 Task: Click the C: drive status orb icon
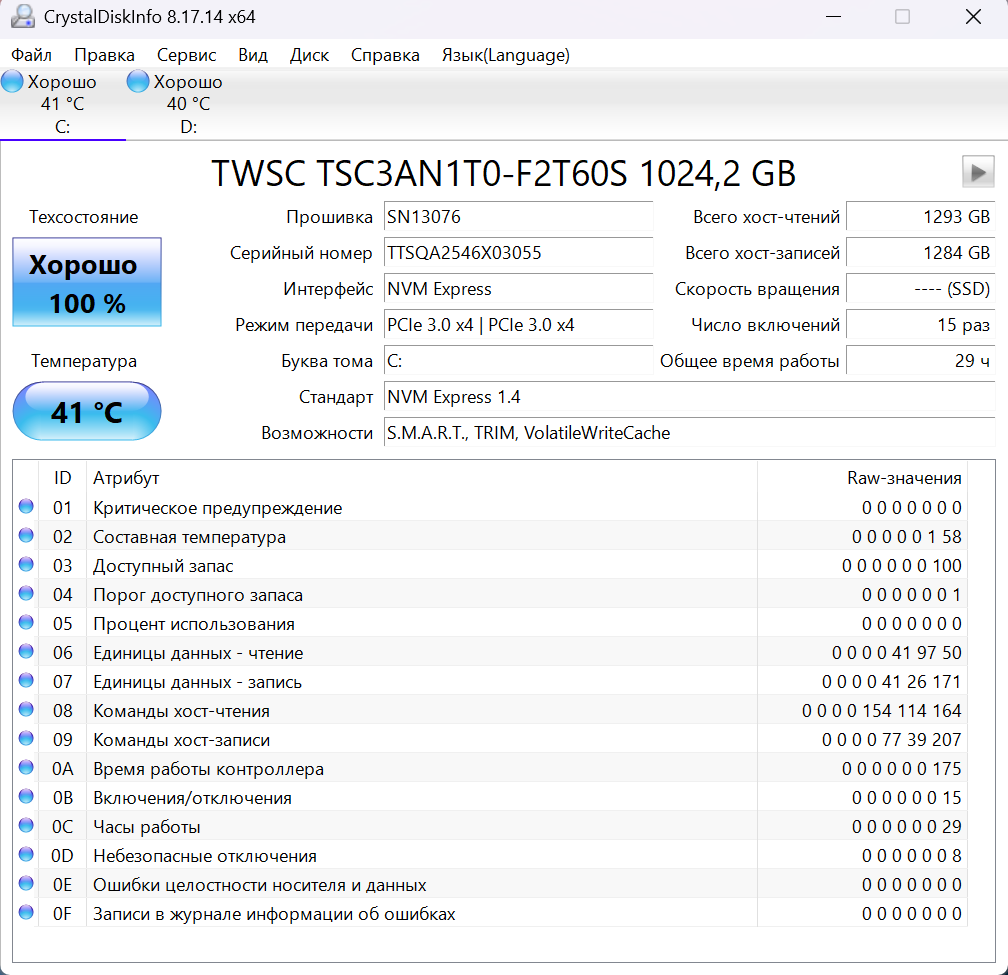(x=13, y=82)
